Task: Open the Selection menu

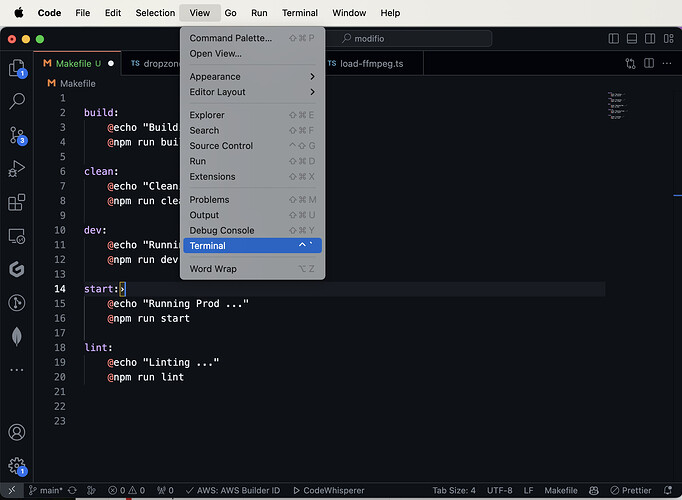Action: click(x=155, y=13)
